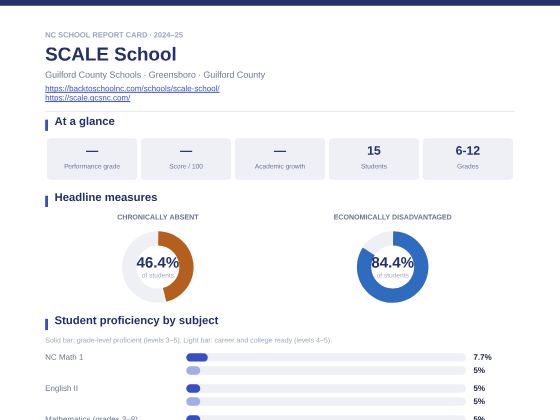
Task: Select the Performance grade card
Action: click(92, 159)
